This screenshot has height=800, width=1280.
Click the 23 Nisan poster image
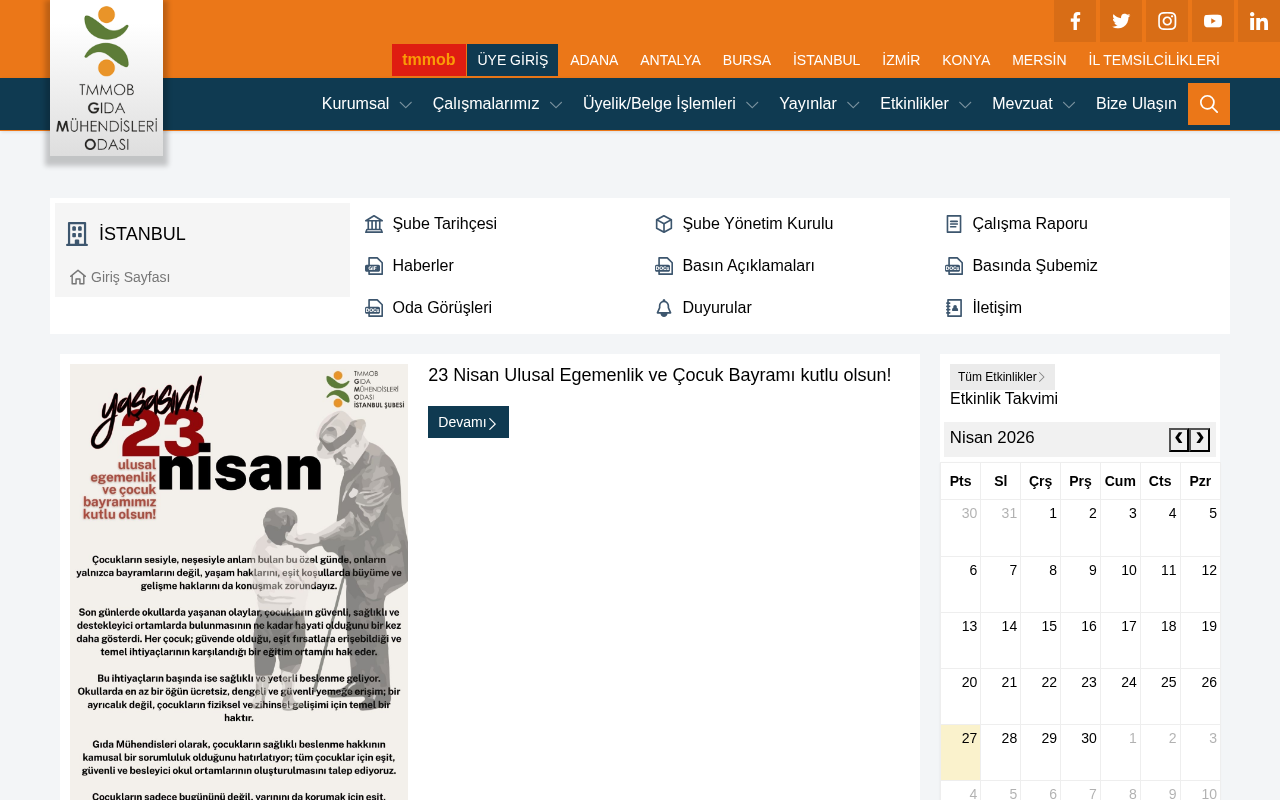point(239,582)
